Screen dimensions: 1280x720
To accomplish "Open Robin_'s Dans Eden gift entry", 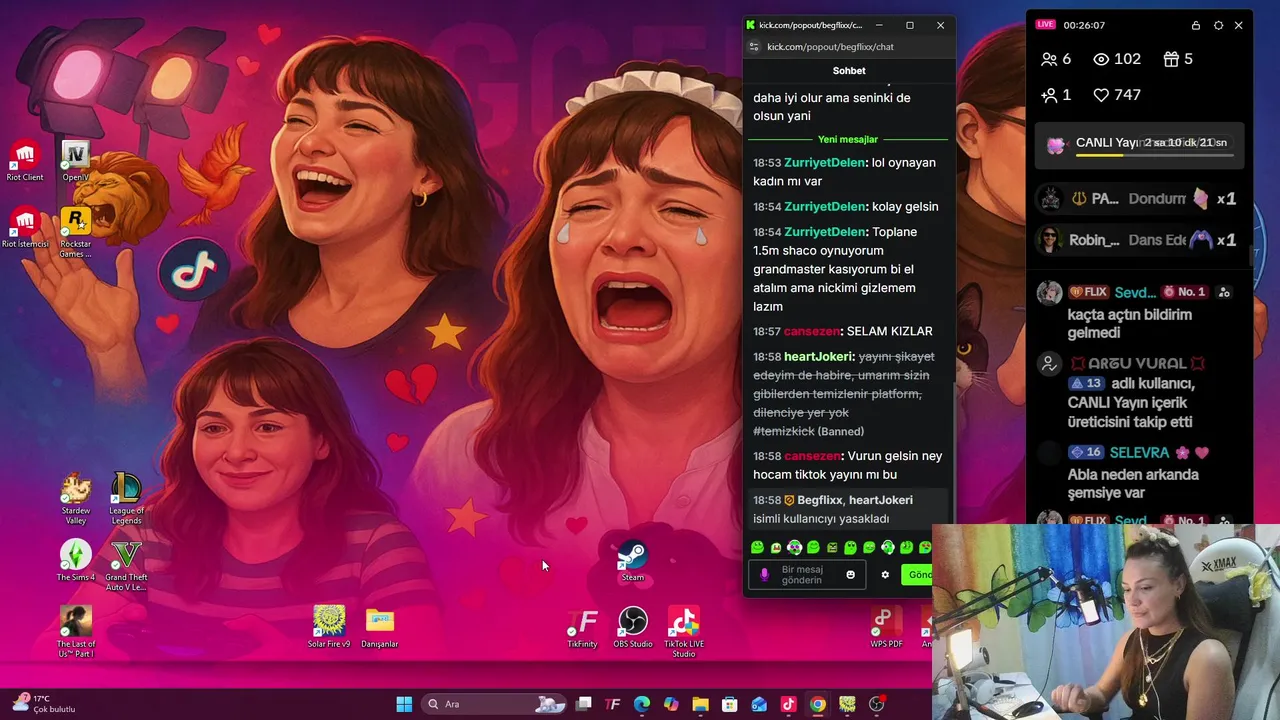I will [x=1140, y=240].
